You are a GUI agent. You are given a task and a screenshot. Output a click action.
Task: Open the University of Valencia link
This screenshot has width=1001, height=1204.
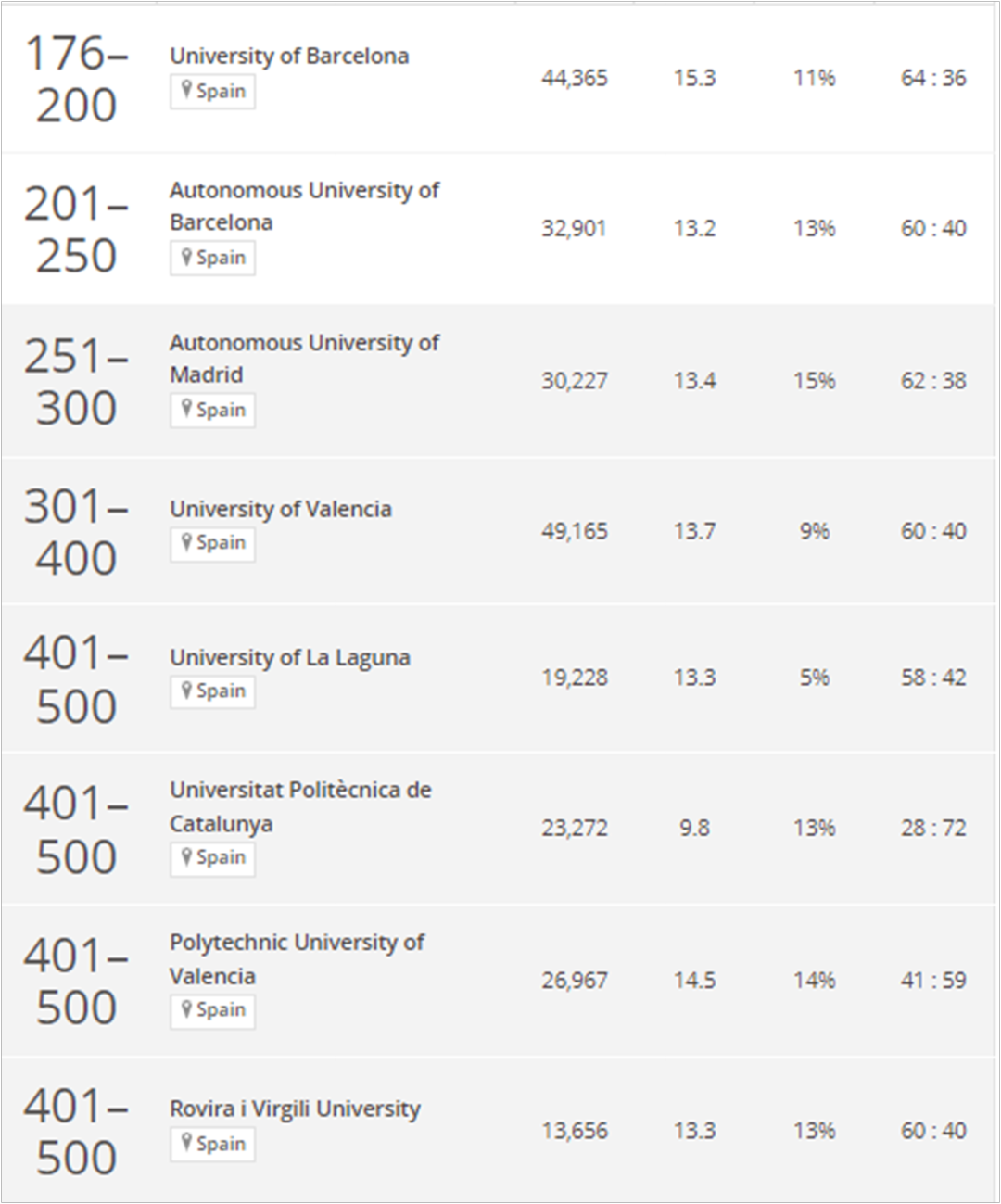(x=281, y=509)
